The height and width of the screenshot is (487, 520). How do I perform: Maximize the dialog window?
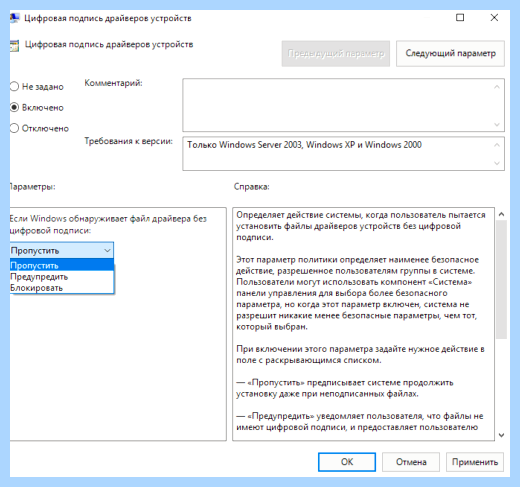point(460,18)
